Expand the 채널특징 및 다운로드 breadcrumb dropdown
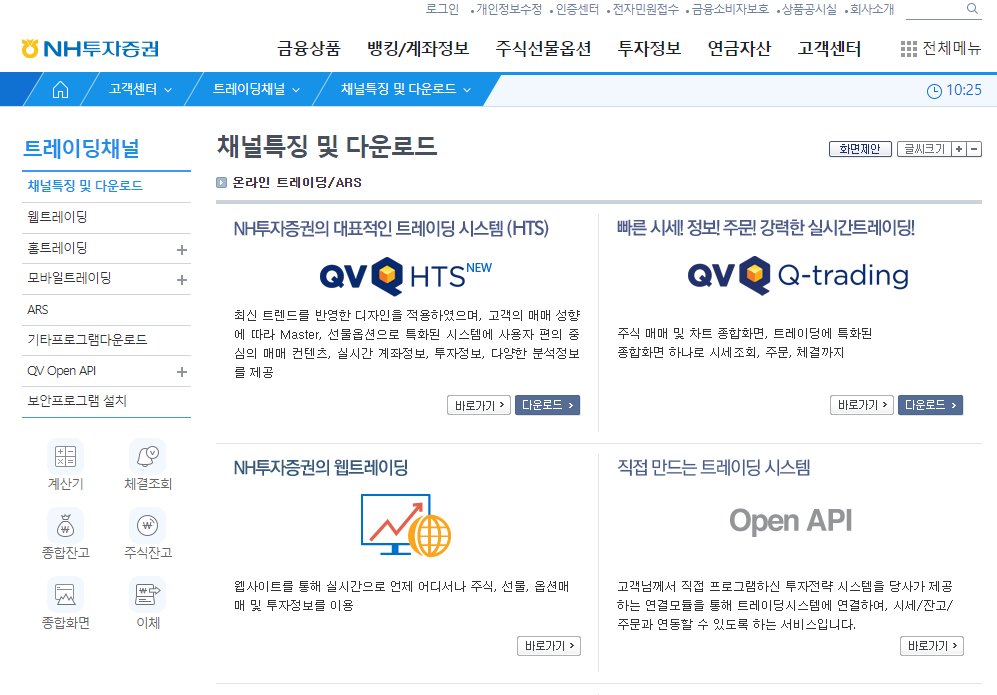997x695 pixels. point(467,90)
